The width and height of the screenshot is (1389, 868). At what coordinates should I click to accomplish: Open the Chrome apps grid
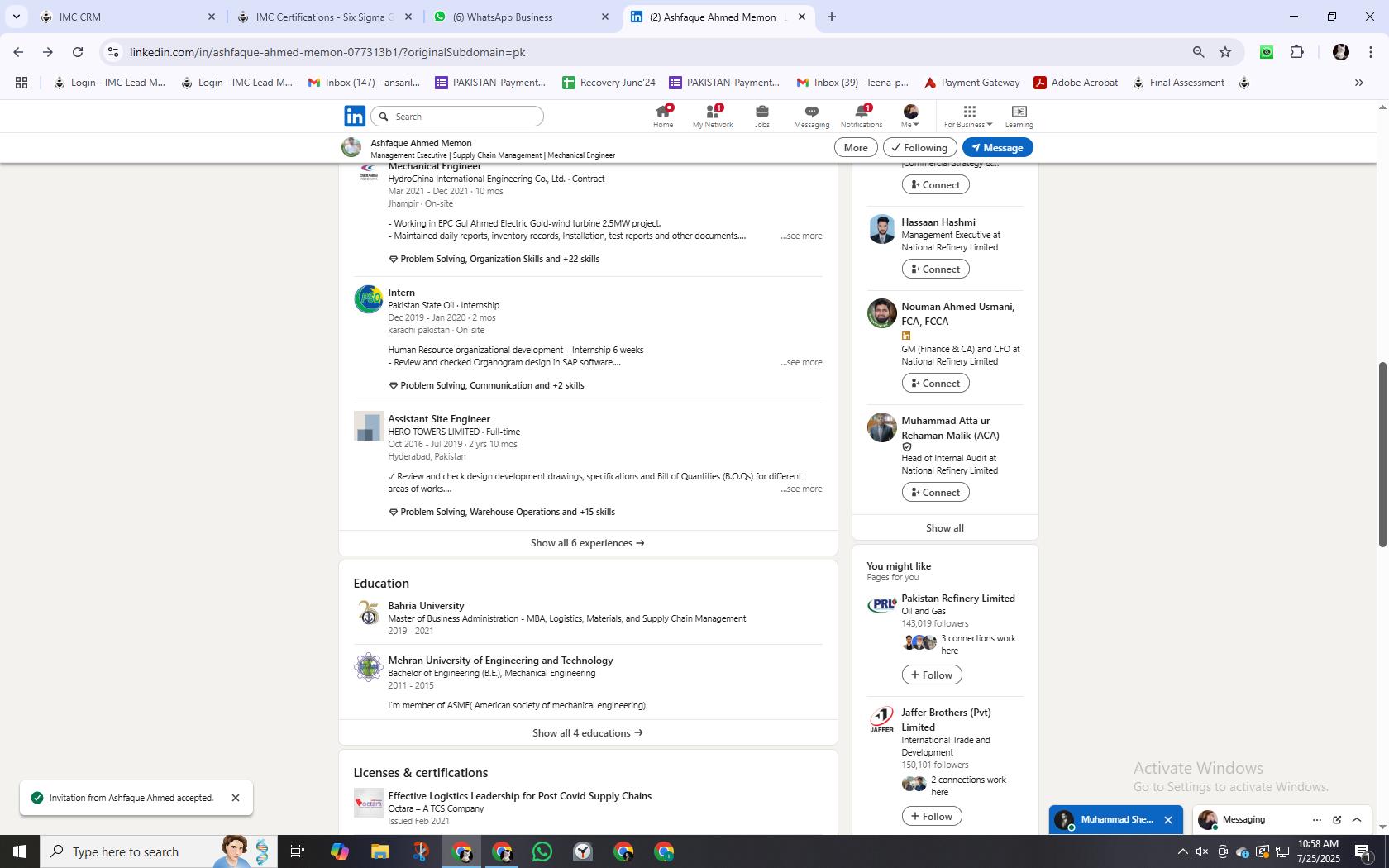click(21, 83)
